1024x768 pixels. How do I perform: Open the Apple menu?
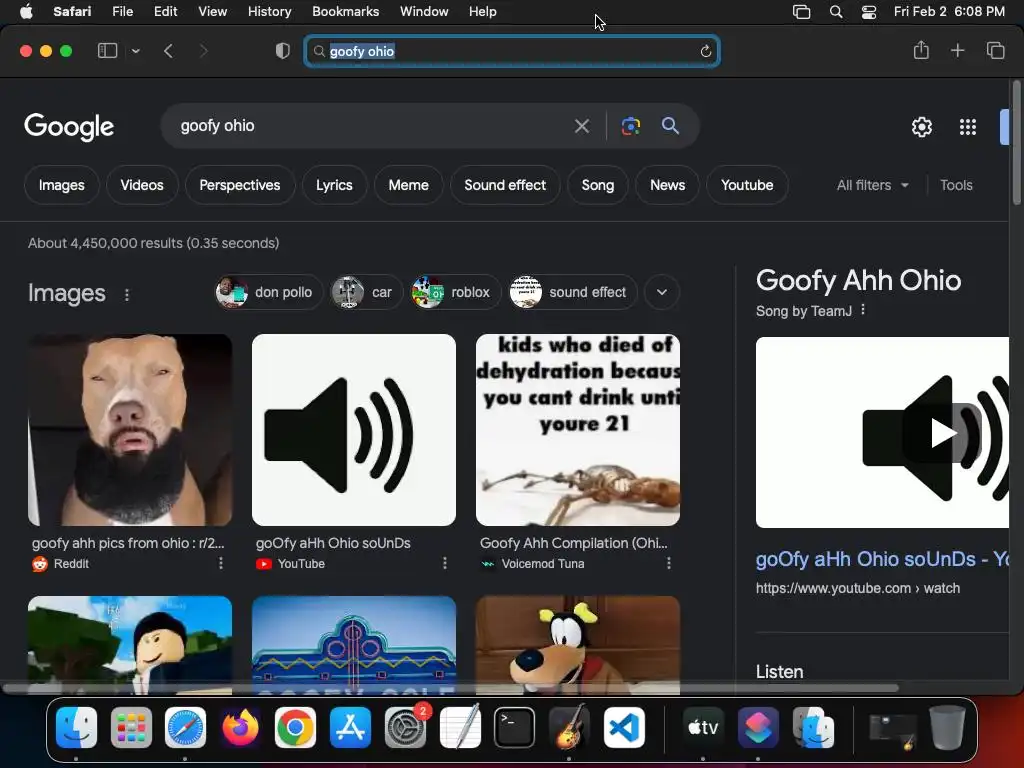pos(26,12)
